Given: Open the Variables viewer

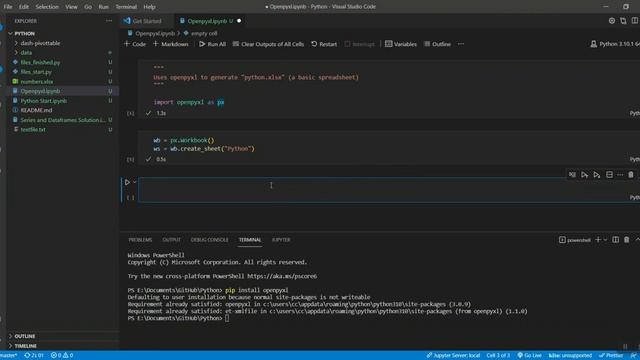Looking at the screenshot, I should coord(401,44).
